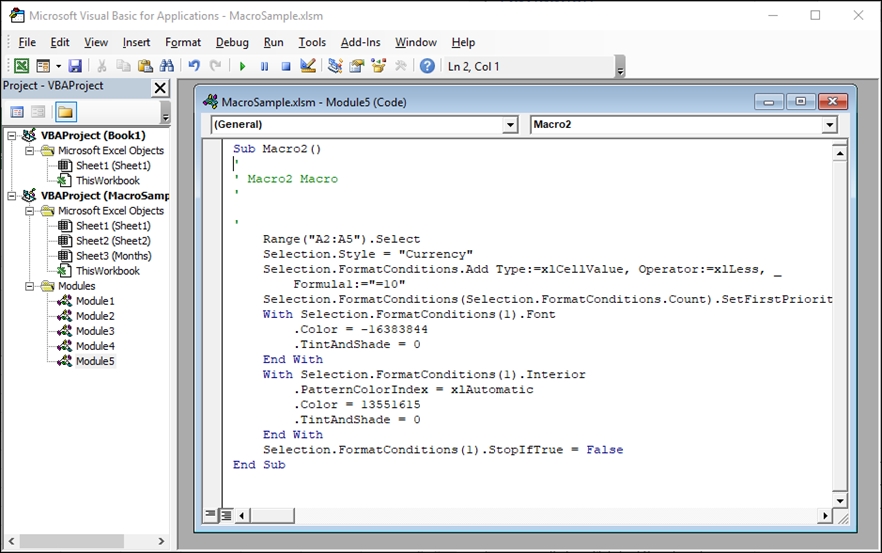Click the 'Sub Macro2()' code line
Viewport: 882px width, 553px height.
click(277, 149)
